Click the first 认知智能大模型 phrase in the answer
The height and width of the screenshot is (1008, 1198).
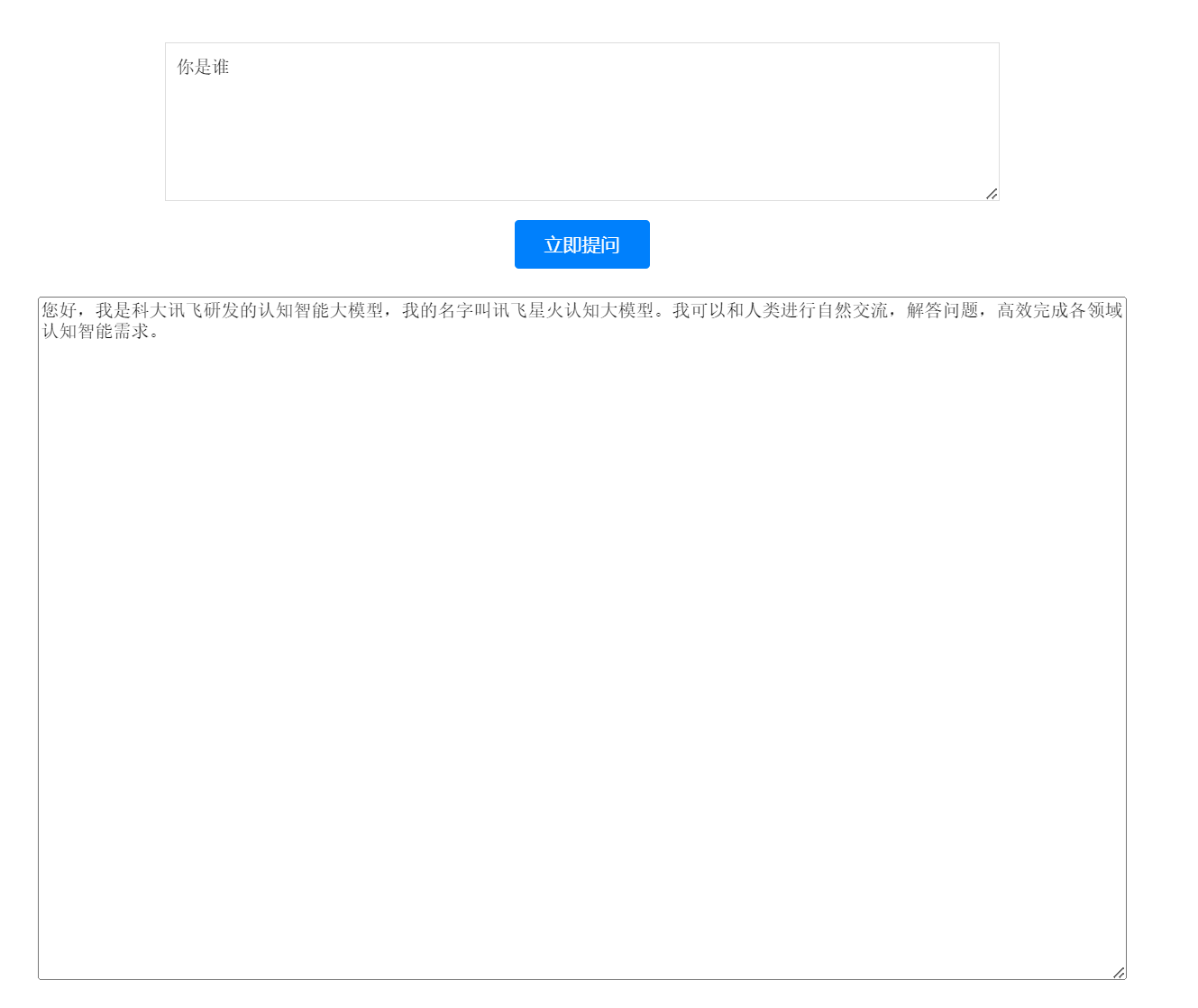[320, 310]
